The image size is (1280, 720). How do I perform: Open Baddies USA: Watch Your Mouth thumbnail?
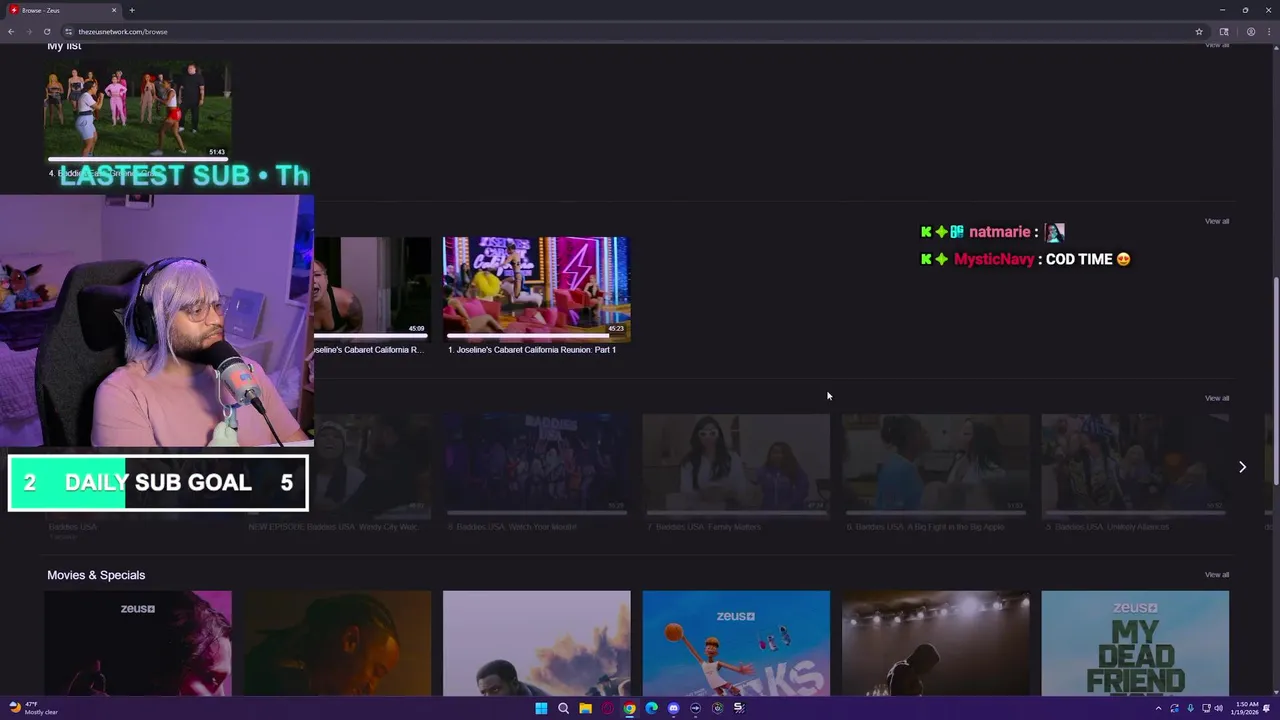(537, 466)
